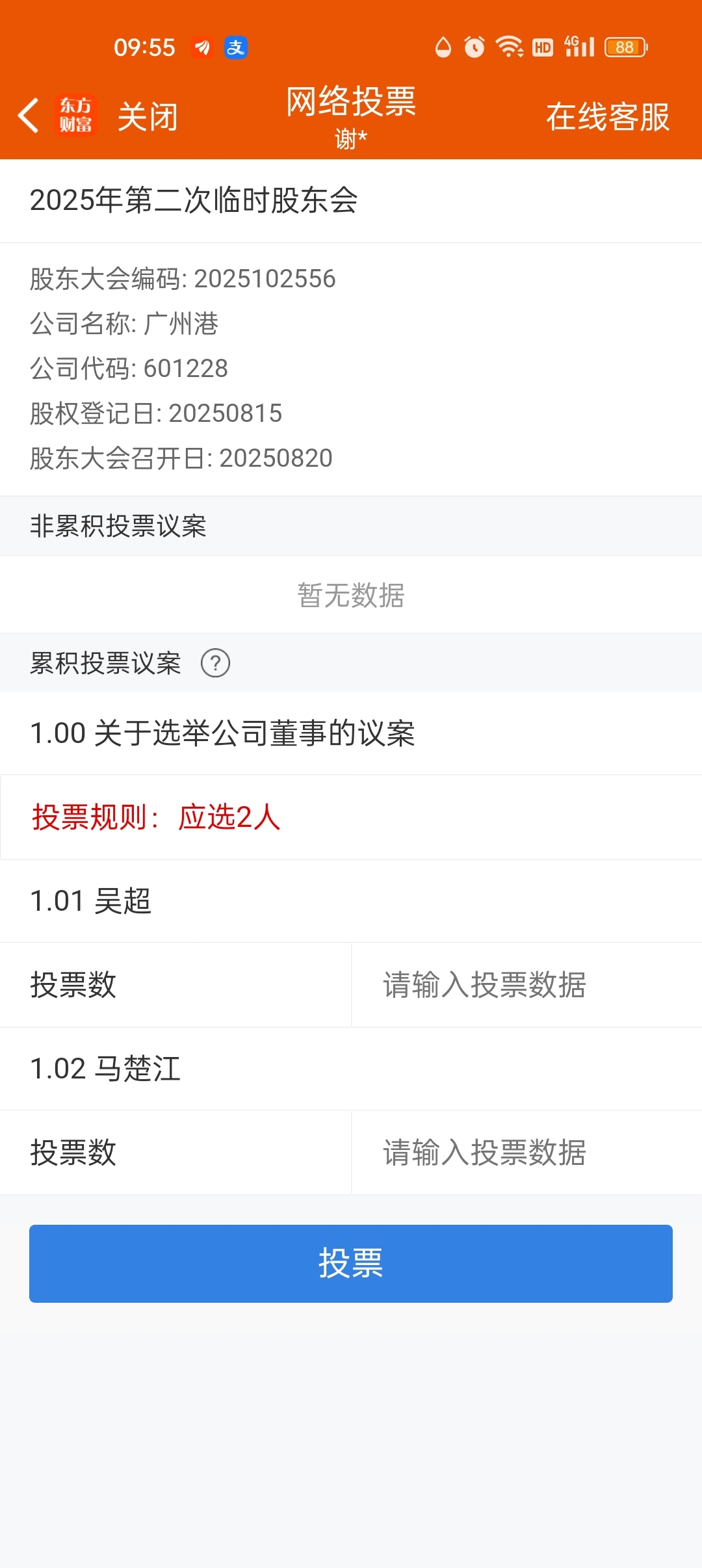Tap the Alipay icon in status bar

[235, 47]
